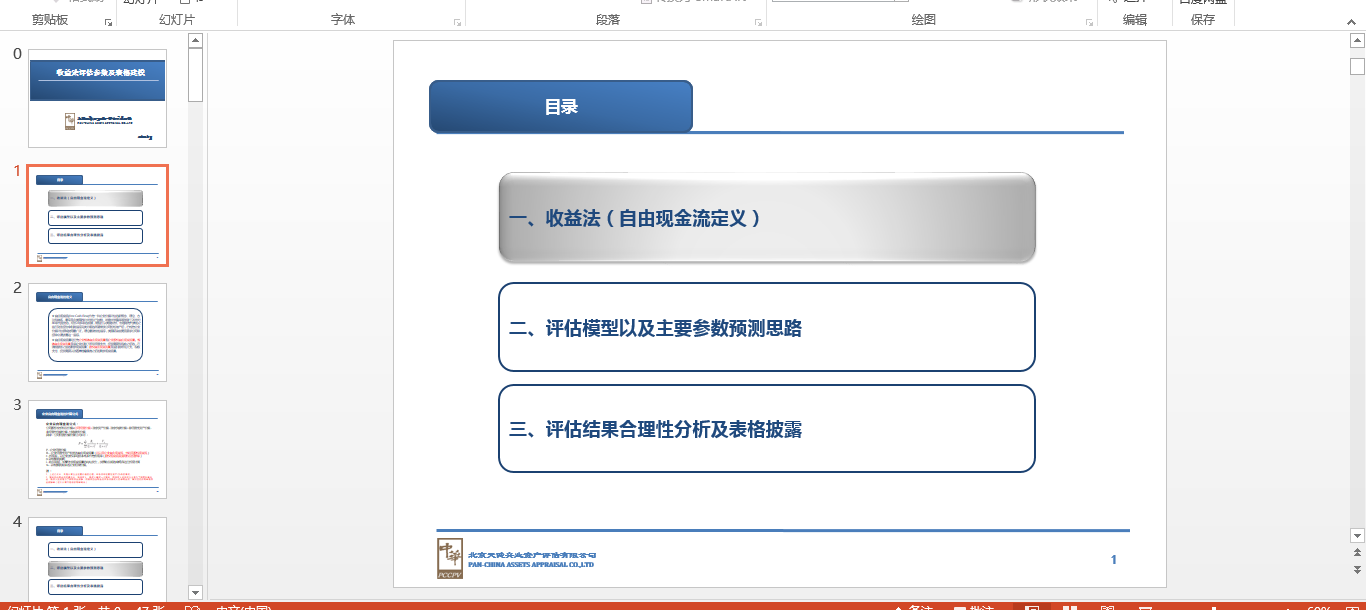Click the 绘图 ribbon group label
Image resolution: width=1366 pixels, height=610 pixels.
tap(924, 20)
